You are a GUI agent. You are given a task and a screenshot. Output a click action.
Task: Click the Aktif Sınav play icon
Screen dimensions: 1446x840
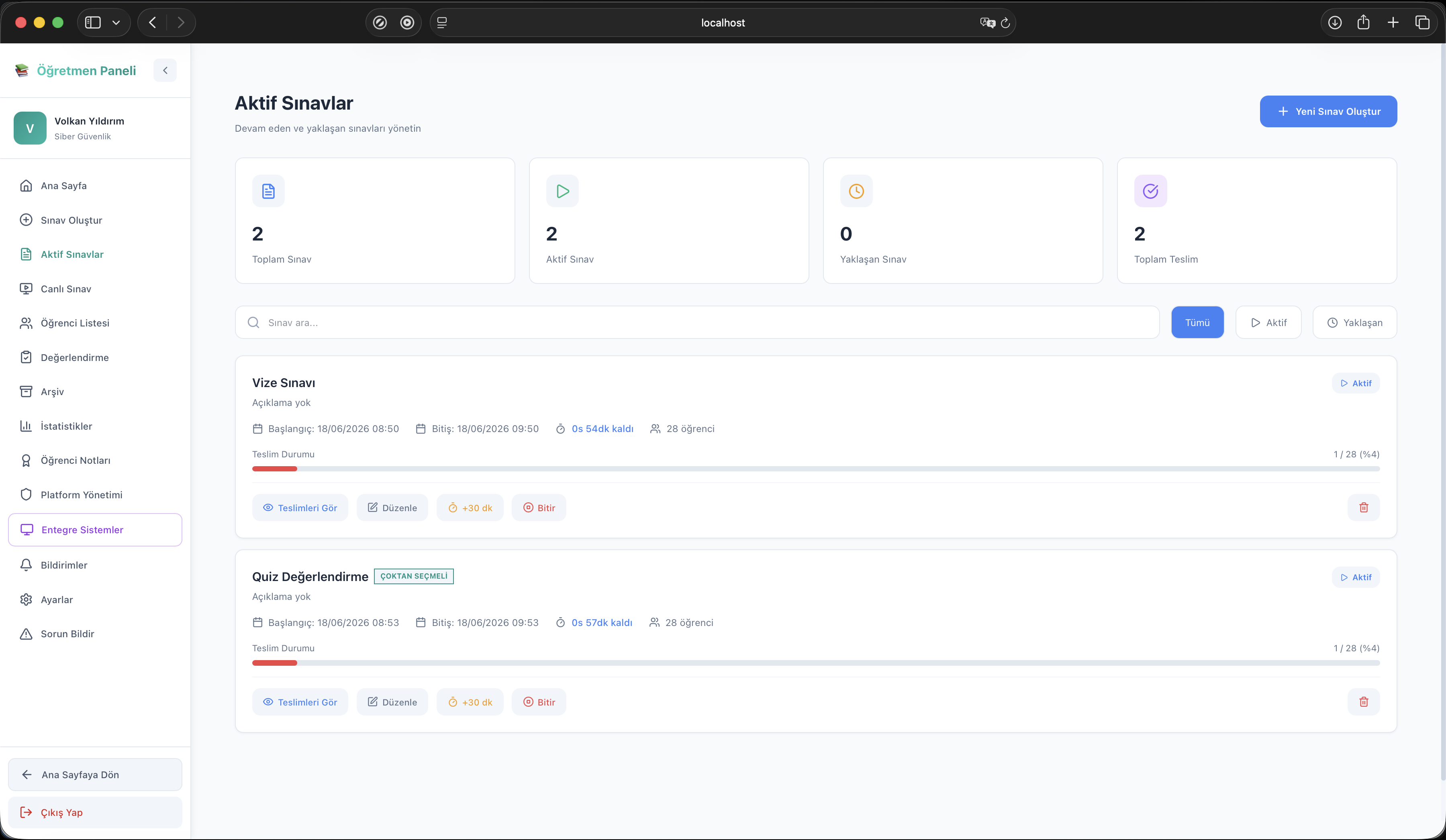pyautogui.click(x=562, y=191)
